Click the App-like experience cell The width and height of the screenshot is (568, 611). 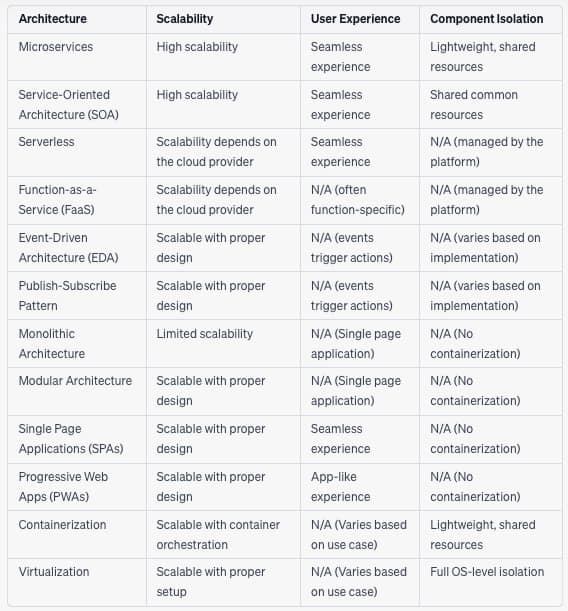(340, 486)
